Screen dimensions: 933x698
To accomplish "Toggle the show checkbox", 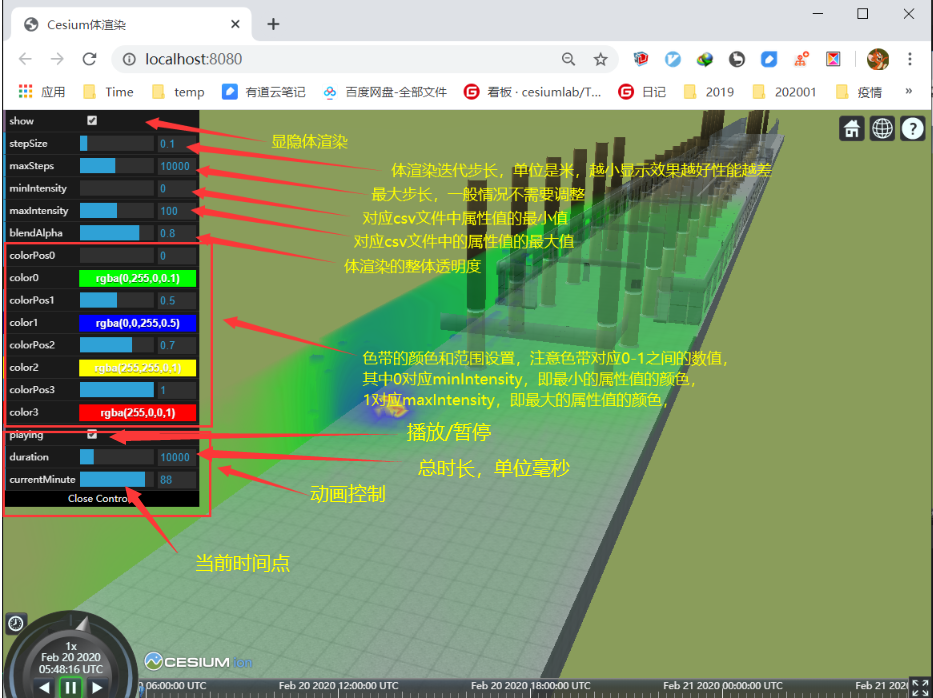I will point(92,121).
